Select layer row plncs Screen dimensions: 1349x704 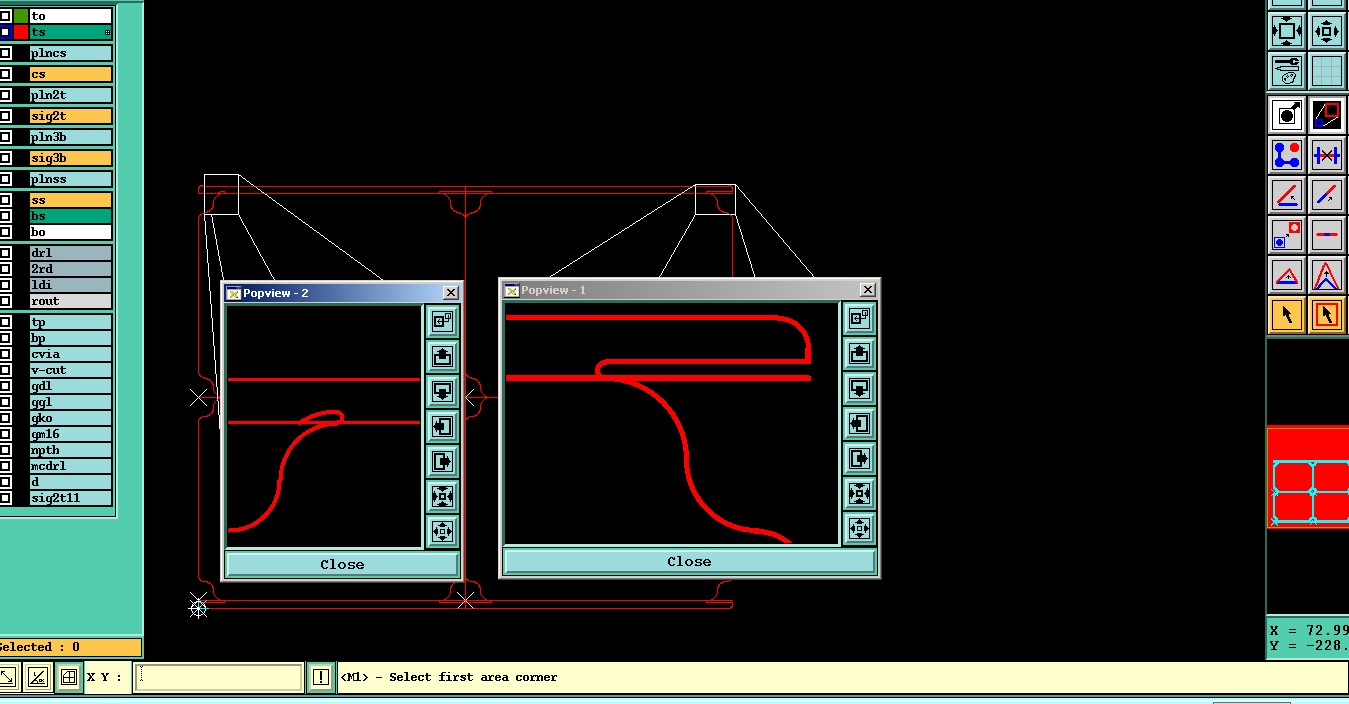point(70,53)
